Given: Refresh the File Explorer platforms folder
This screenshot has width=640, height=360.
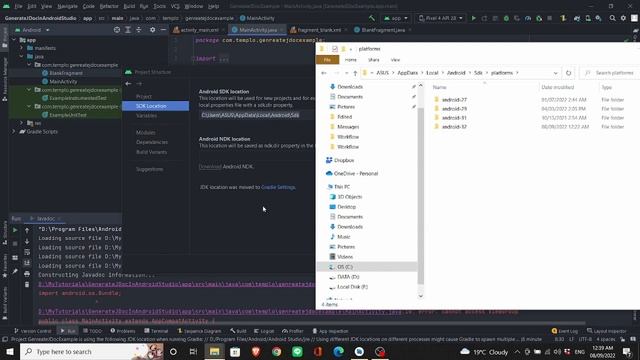Looking at the screenshot, I should [568, 73].
